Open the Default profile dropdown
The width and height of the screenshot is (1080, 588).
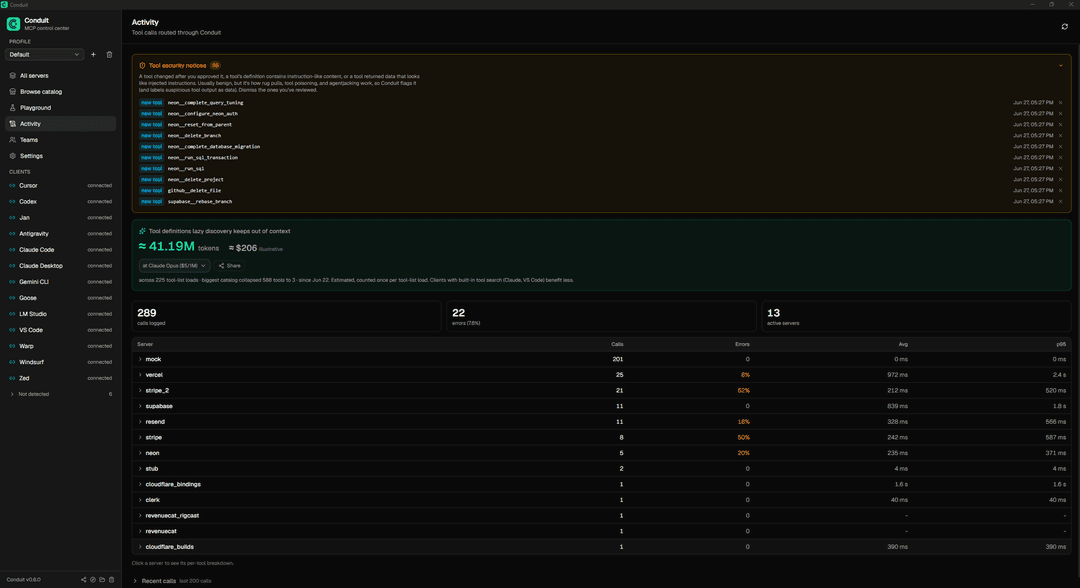[x=44, y=54]
